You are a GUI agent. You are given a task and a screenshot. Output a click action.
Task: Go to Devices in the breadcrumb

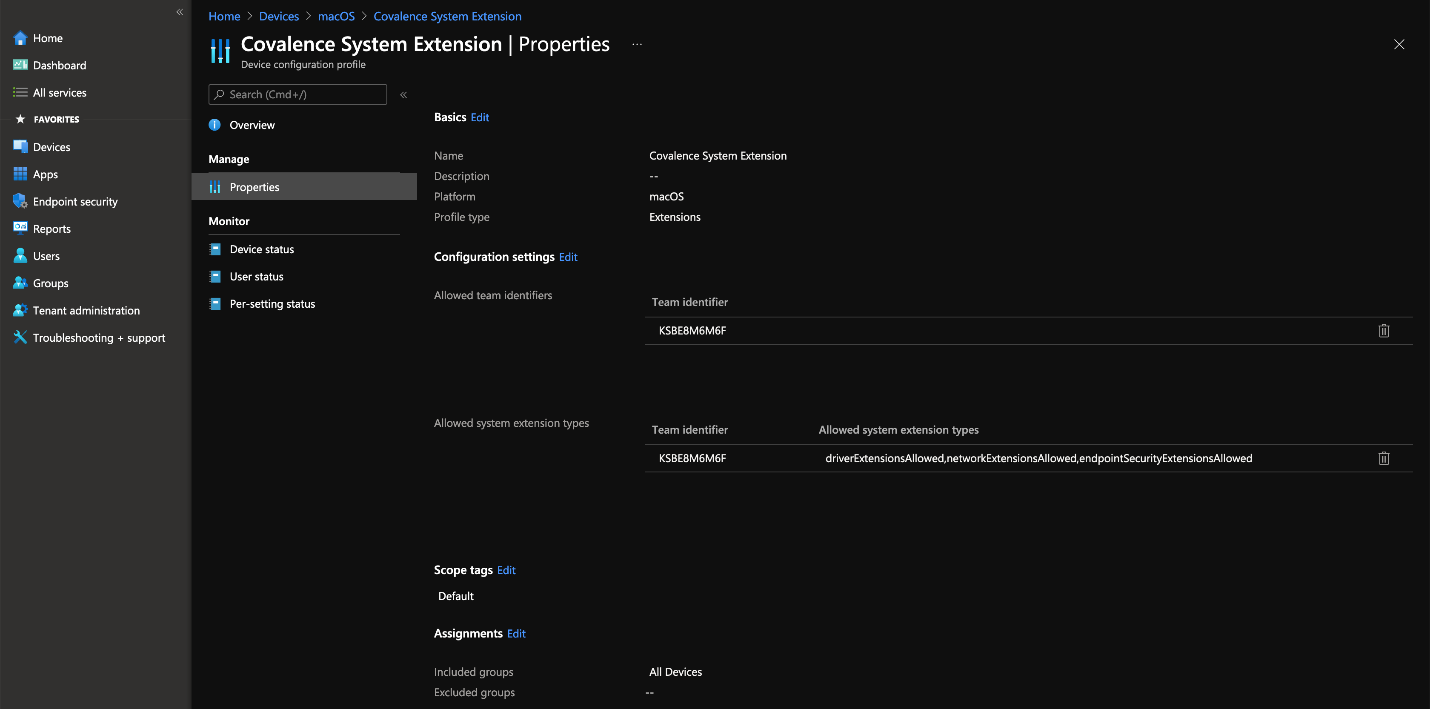(279, 16)
